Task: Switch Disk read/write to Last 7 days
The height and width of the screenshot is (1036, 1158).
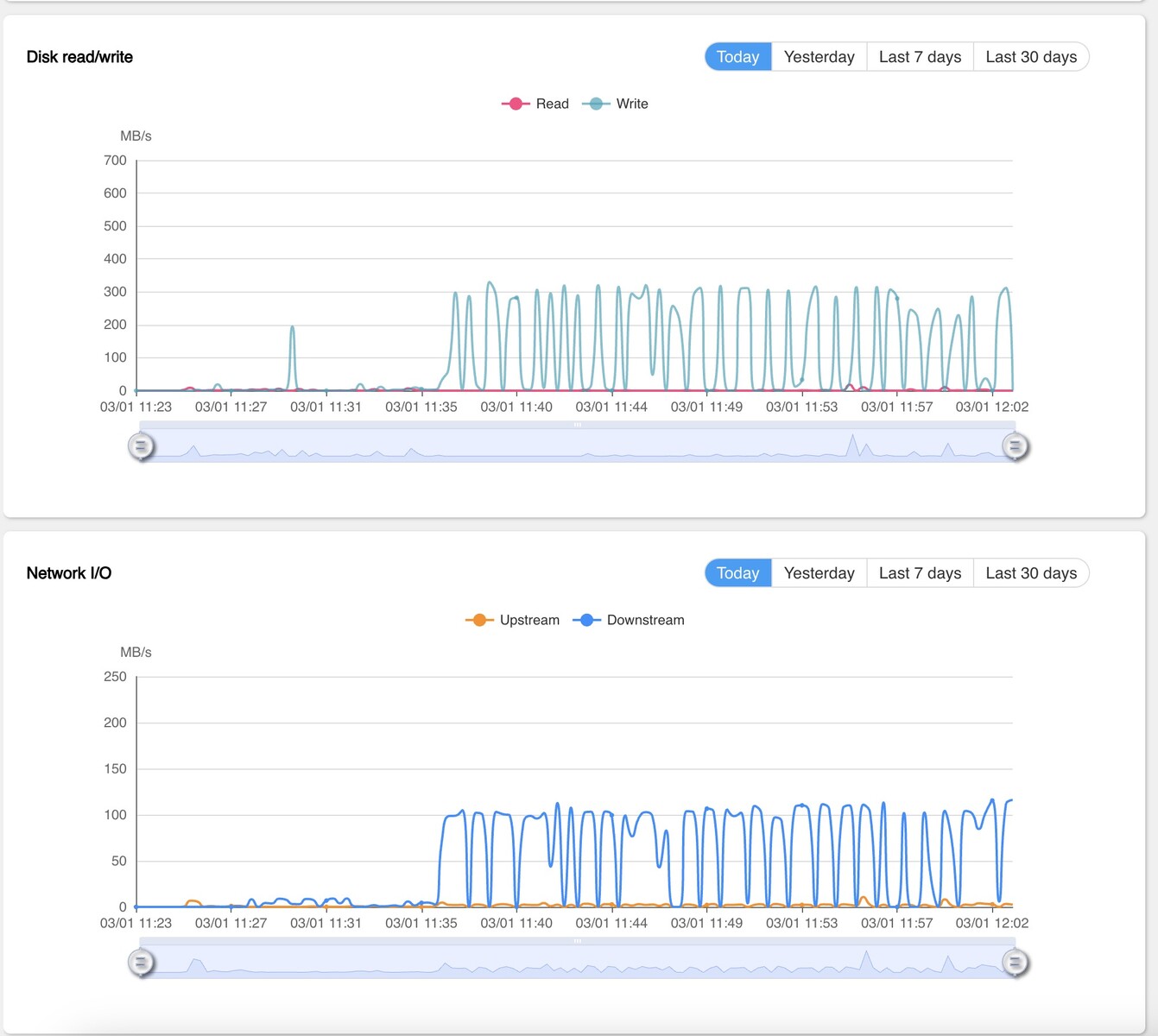Action: point(920,57)
